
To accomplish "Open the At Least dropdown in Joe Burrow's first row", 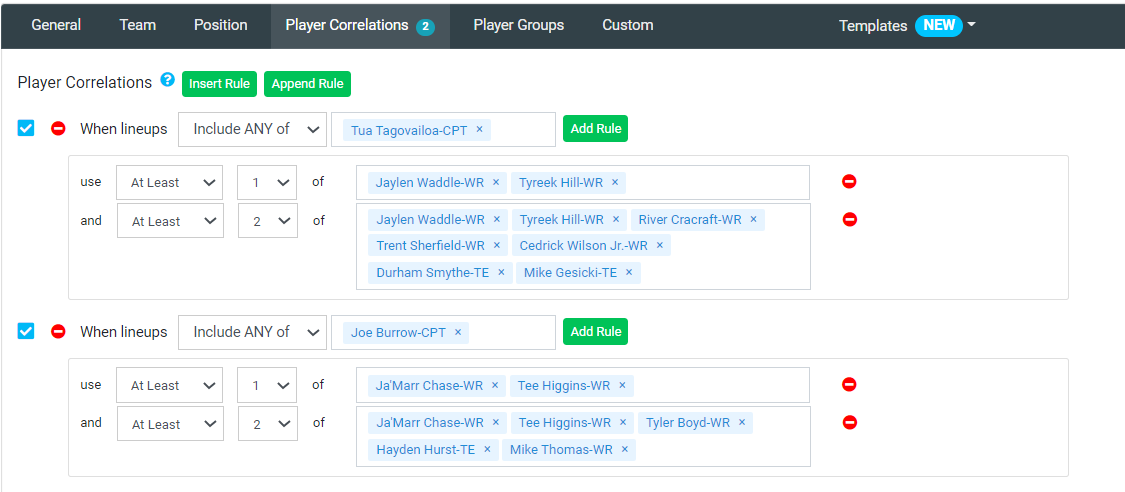I will pos(169,386).
